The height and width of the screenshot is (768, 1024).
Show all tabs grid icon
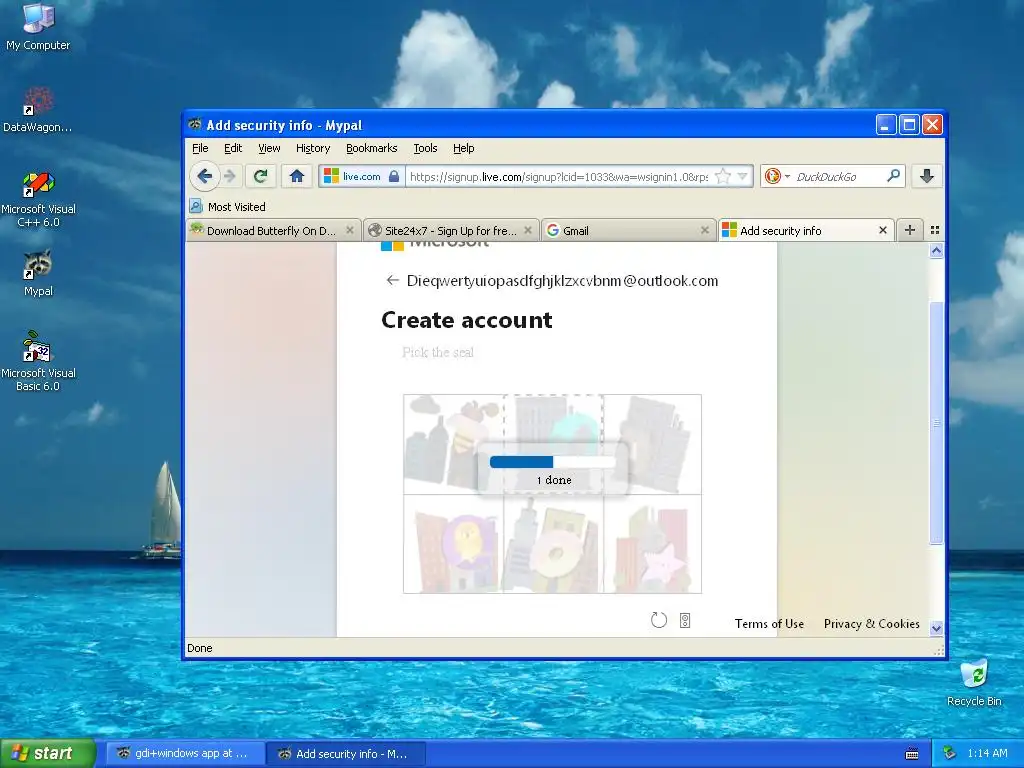(x=935, y=230)
